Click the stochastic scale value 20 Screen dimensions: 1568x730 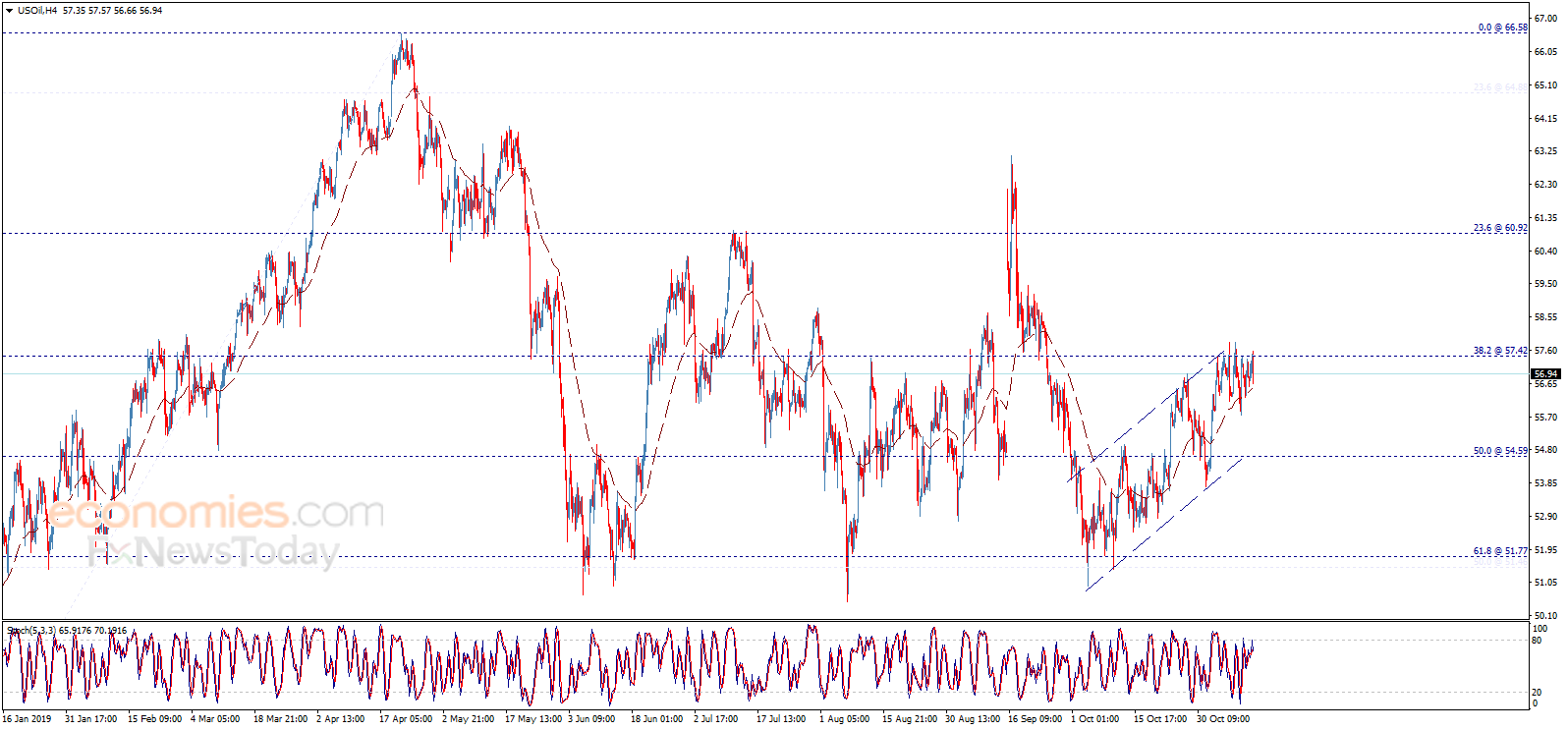(1538, 693)
